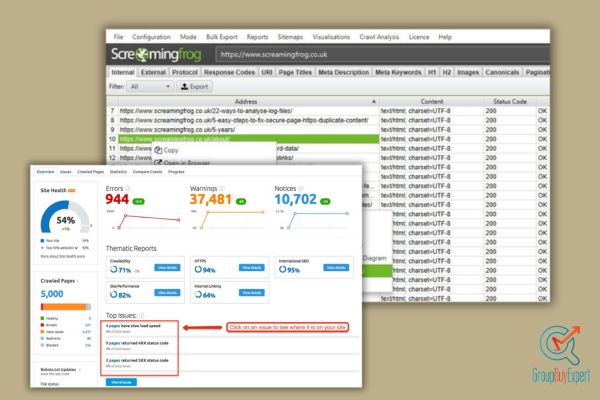This screenshot has width=600, height=400.
Task: Expand the Top 10% websites chevron
Action: point(76,248)
